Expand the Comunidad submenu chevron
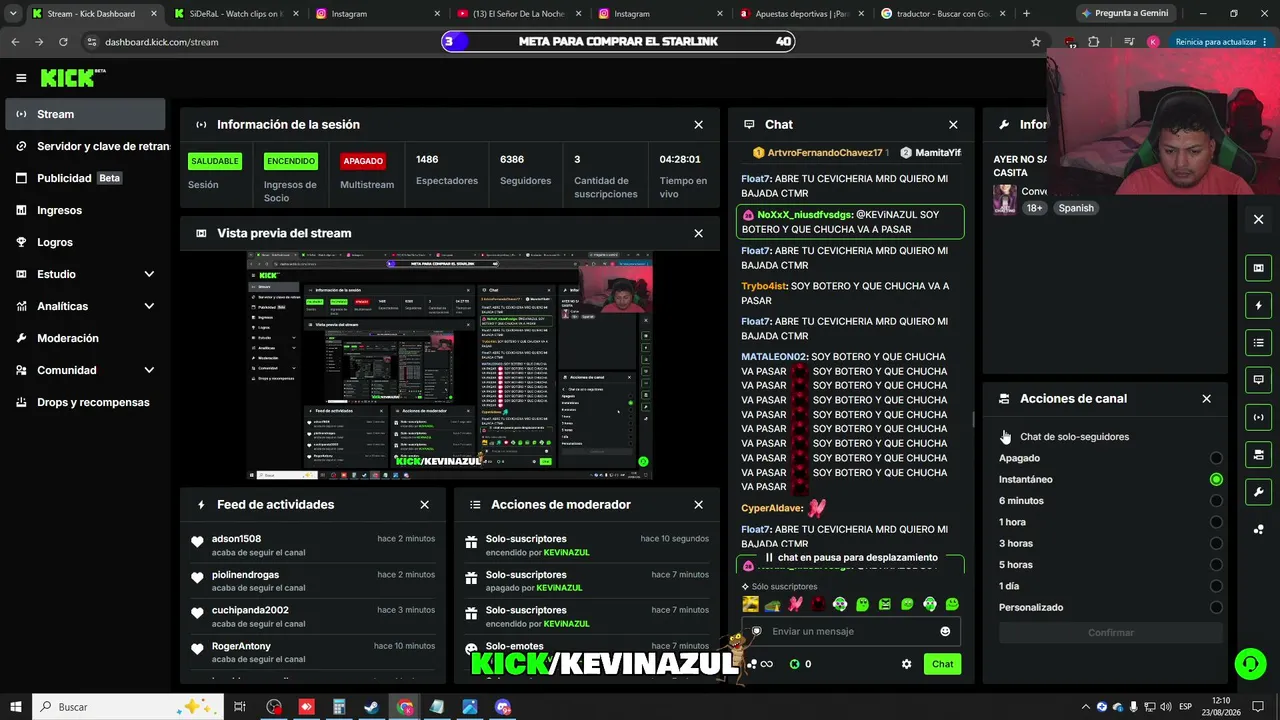 149,370
